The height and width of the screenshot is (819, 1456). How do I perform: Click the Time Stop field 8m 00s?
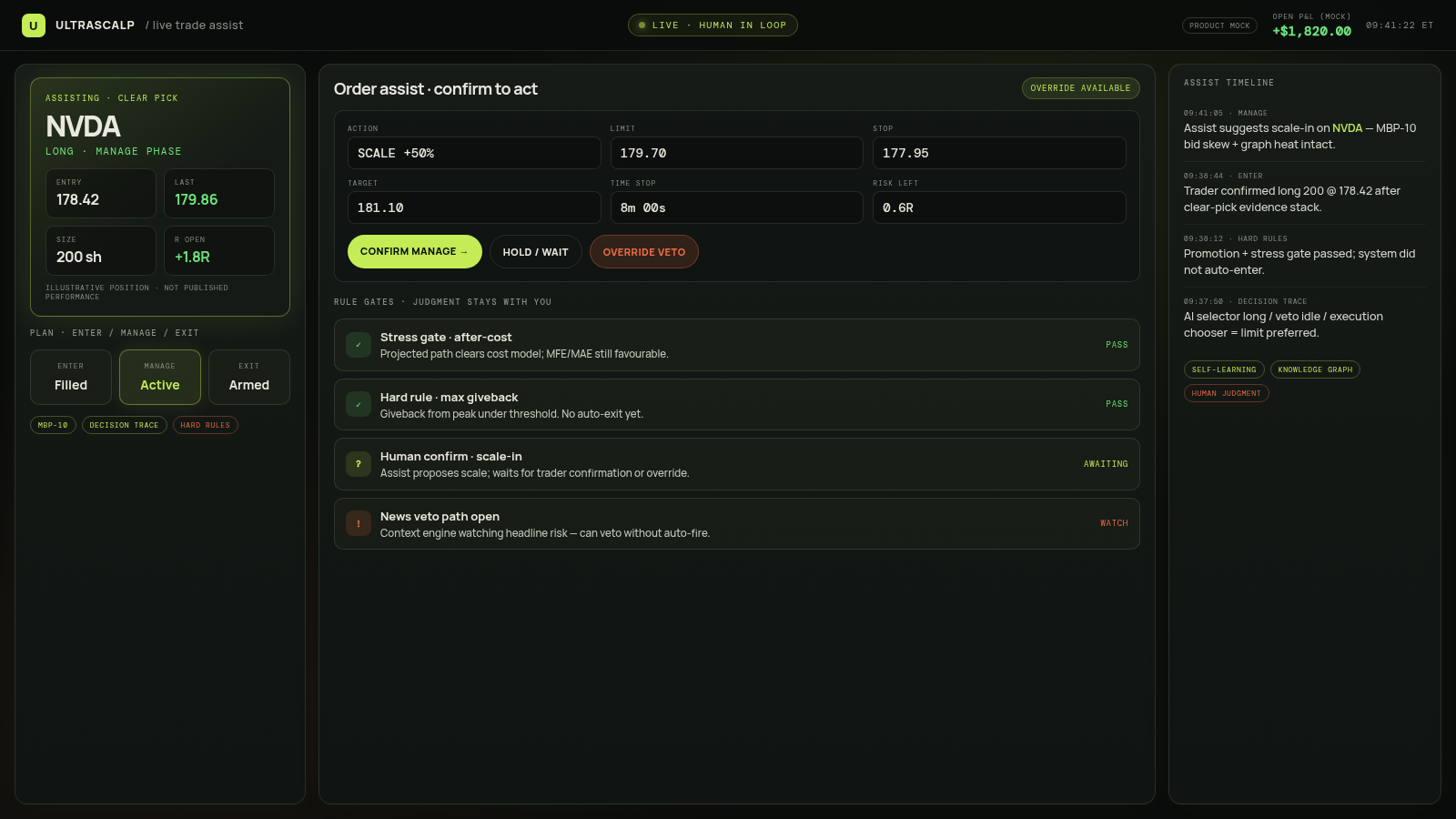736,207
